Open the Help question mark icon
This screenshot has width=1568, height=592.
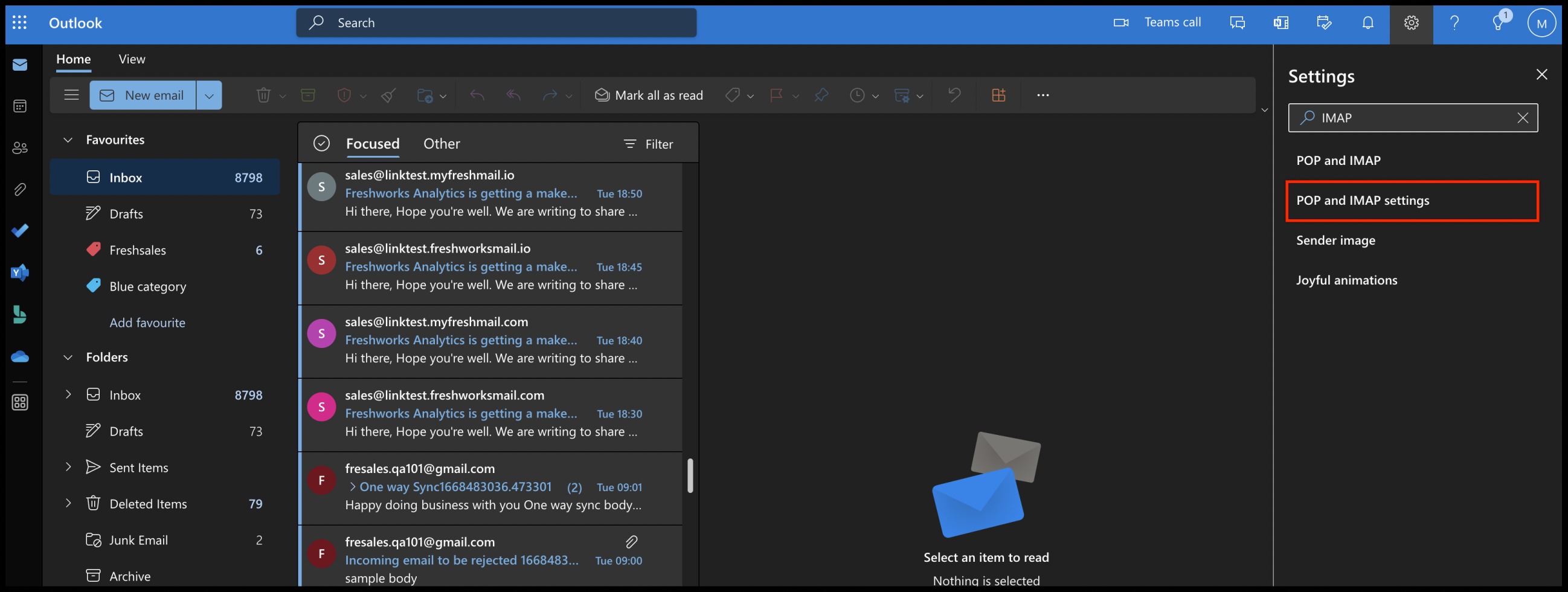click(1454, 22)
